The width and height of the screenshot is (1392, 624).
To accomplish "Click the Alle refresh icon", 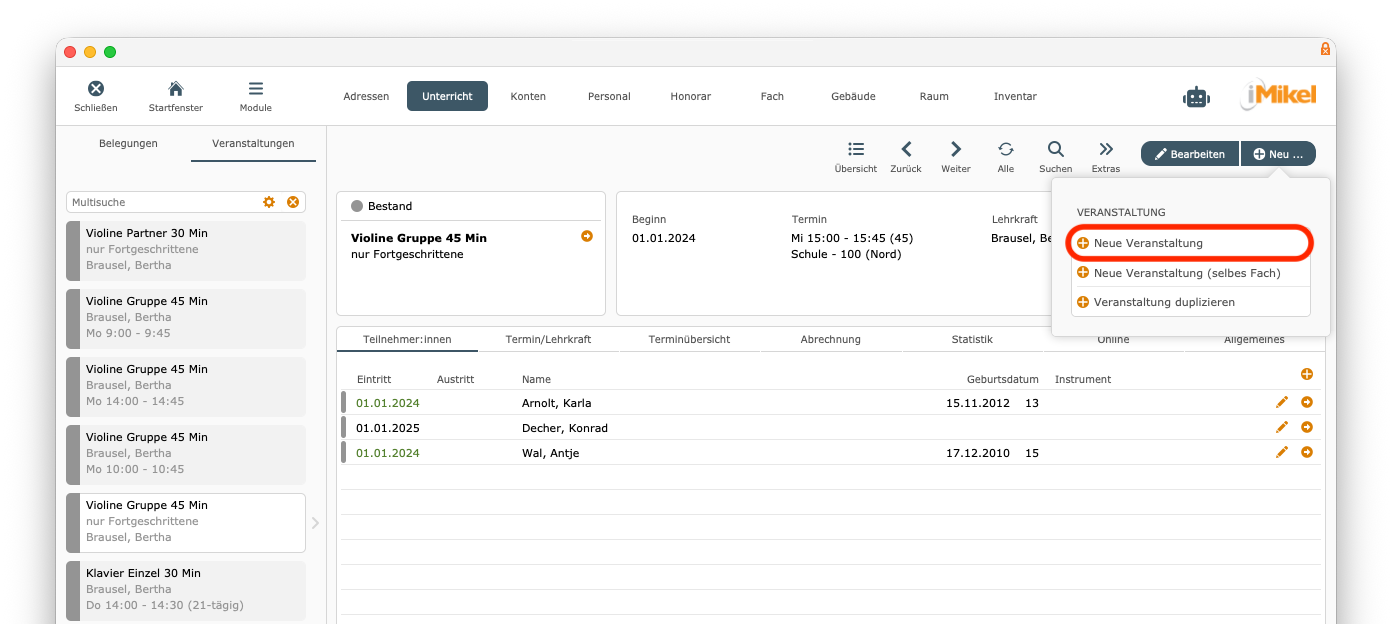I will 1006,150.
